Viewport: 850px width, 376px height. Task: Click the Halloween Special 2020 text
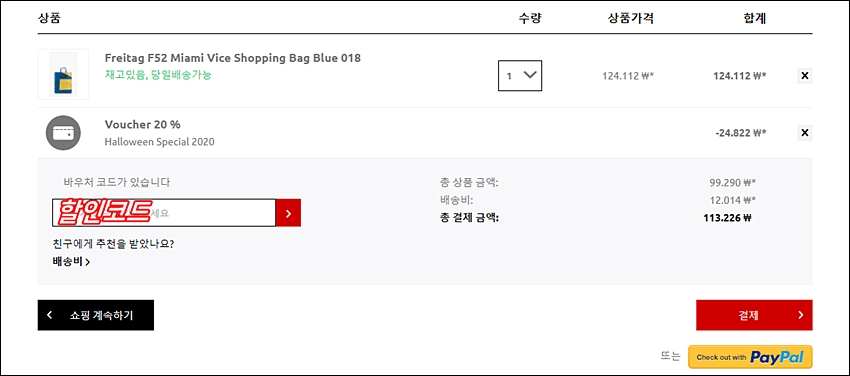(159, 142)
